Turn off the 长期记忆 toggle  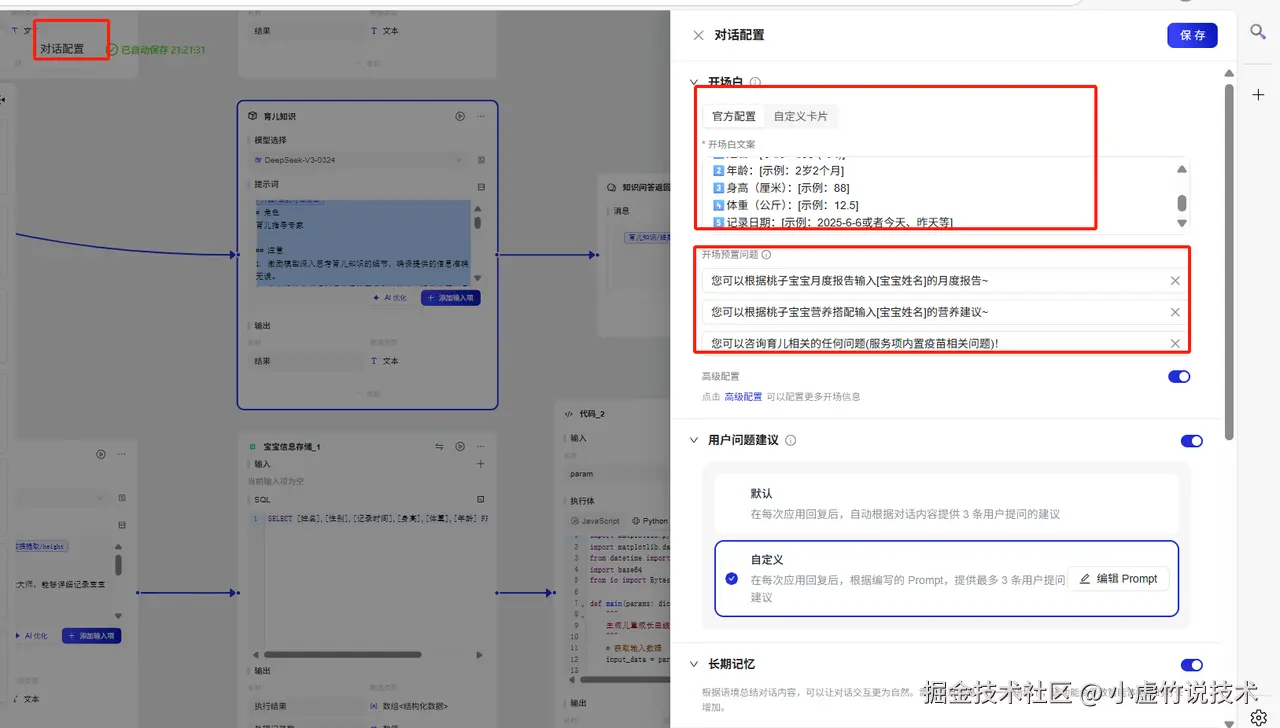click(x=1191, y=665)
